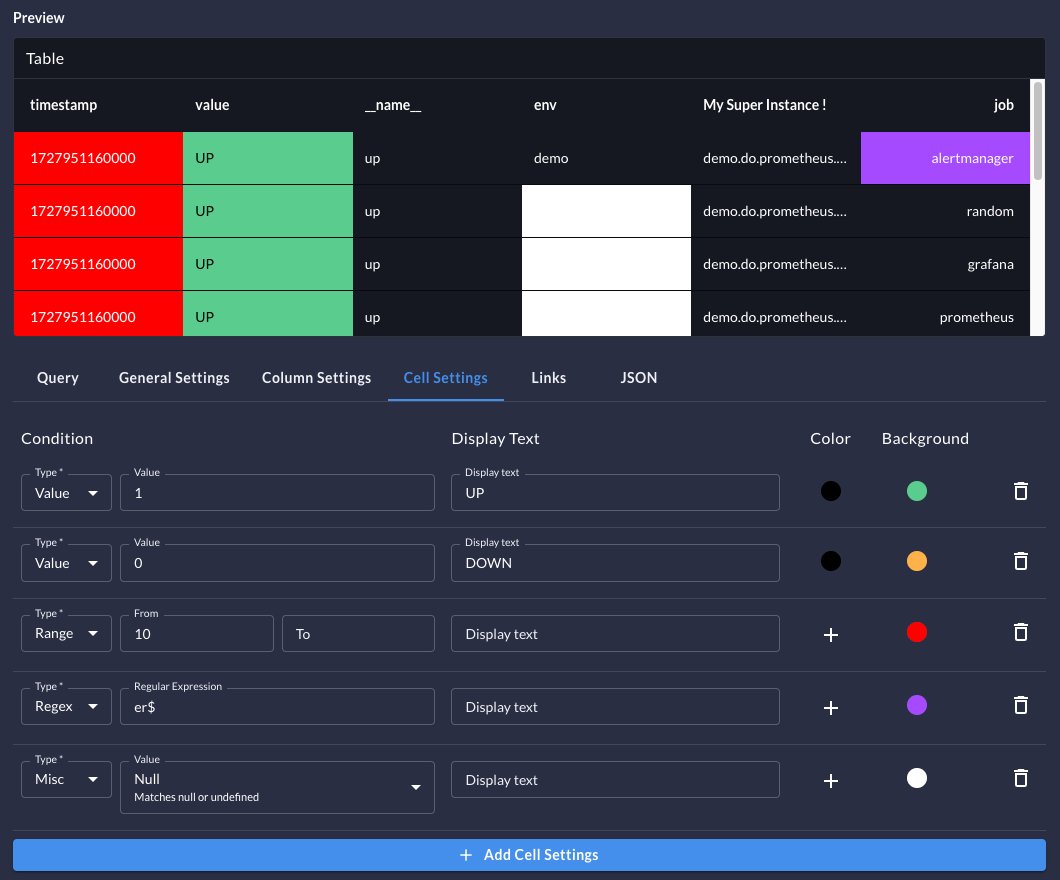This screenshot has width=1060, height=880.
Task: Add text color for Misc Null condition
Action: 831,781
